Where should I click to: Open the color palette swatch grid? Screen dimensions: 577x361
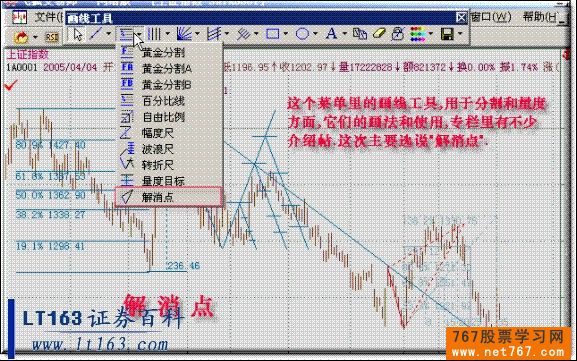418,34
